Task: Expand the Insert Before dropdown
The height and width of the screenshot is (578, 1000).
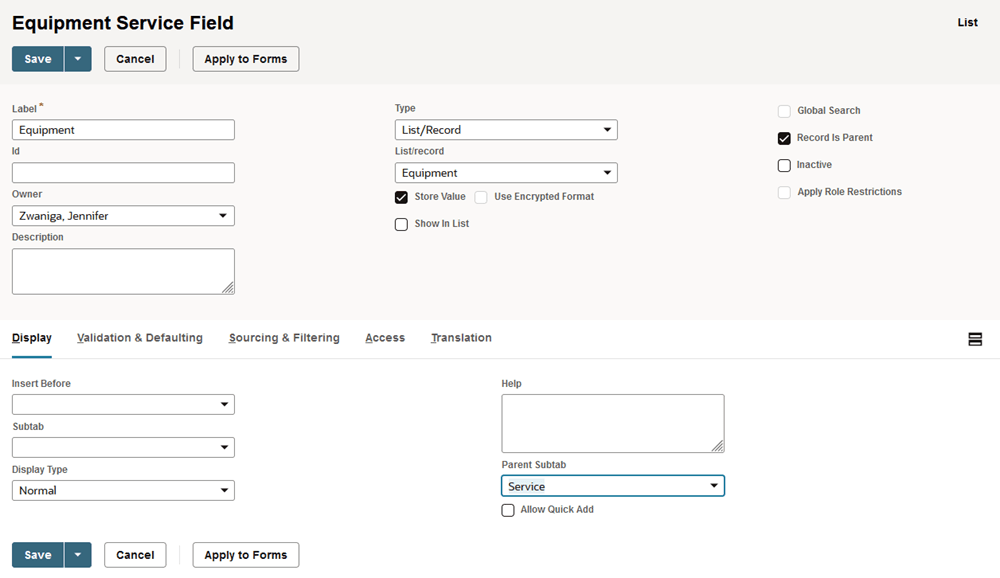Action: (x=123, y=404)
